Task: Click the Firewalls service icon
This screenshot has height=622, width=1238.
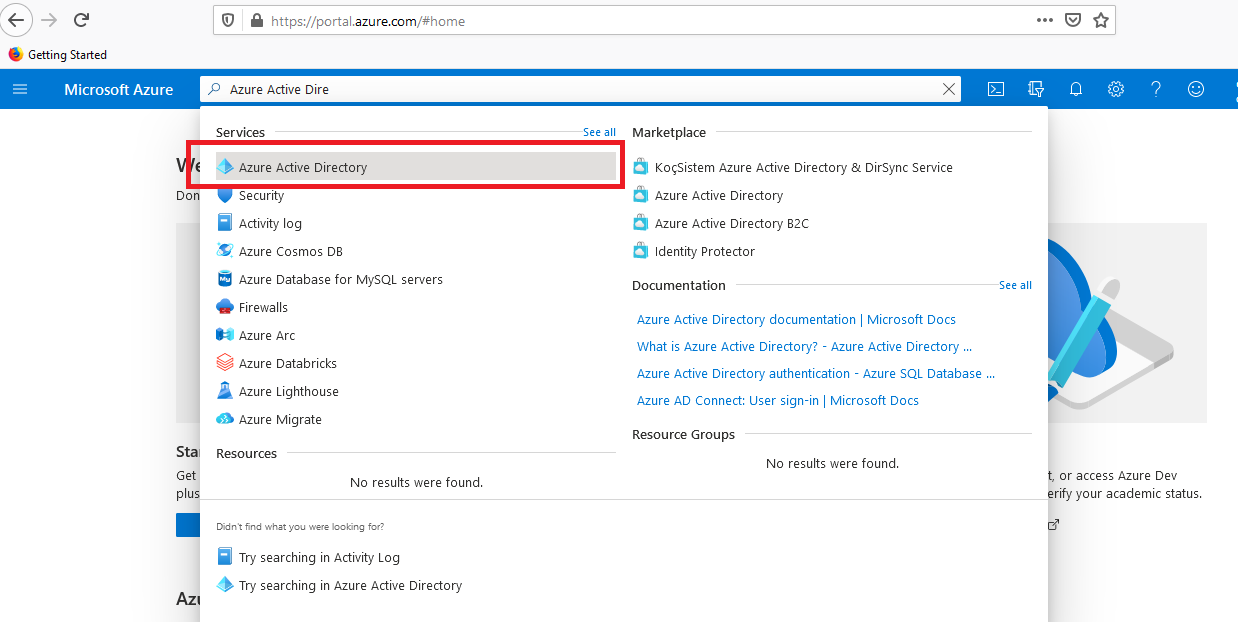Action: tap(225, 307)
